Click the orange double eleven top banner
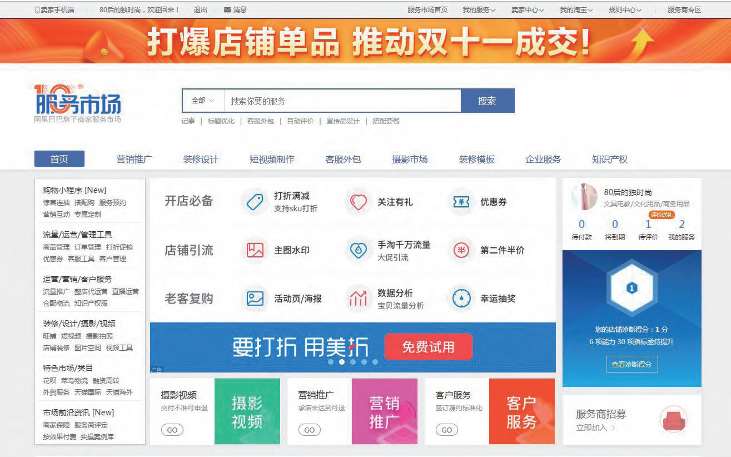This screenshot has width=731, height=457. point(366,41)
